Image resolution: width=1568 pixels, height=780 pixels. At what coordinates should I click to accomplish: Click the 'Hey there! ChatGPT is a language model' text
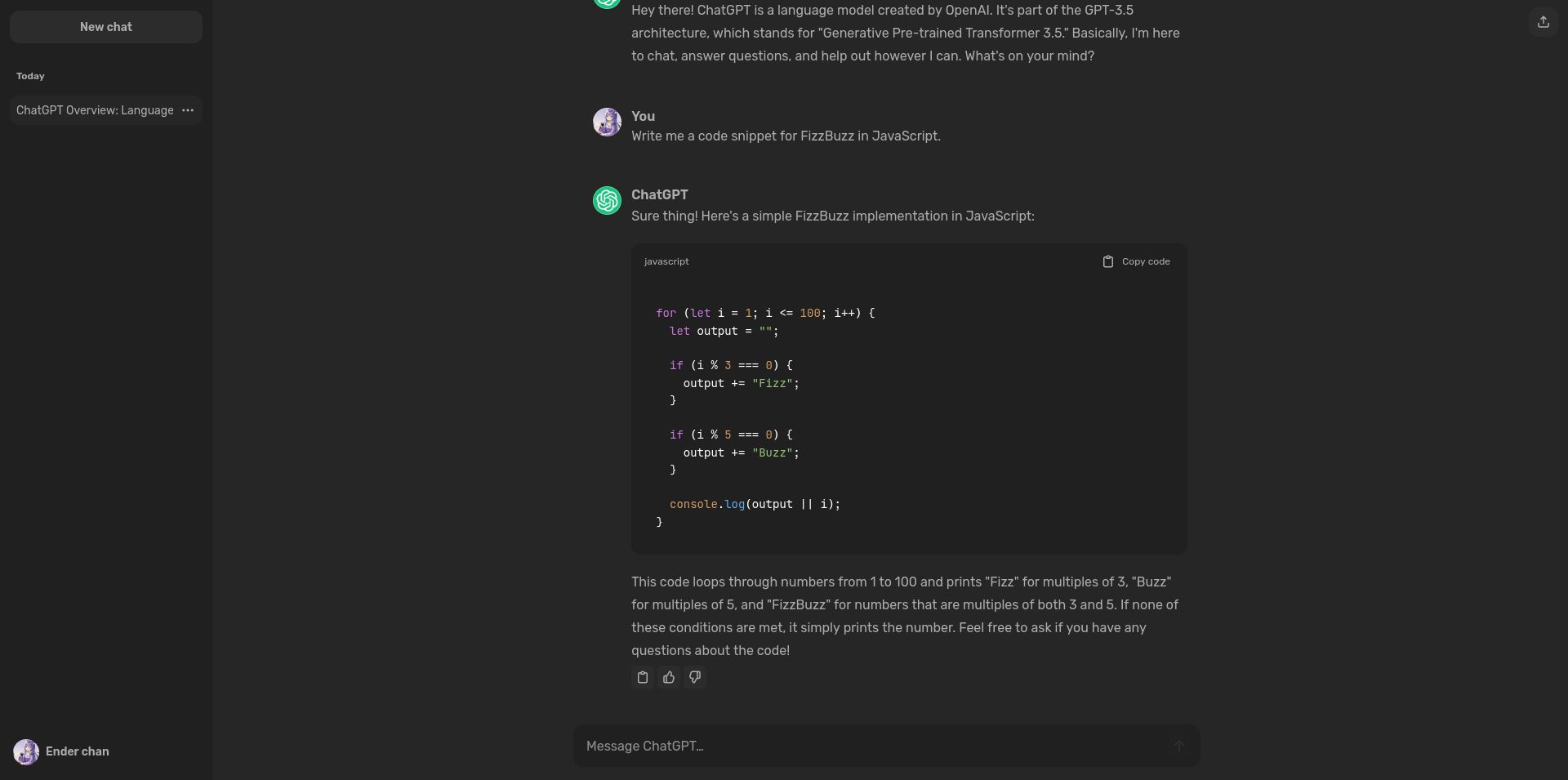click(x=905, y=33)
